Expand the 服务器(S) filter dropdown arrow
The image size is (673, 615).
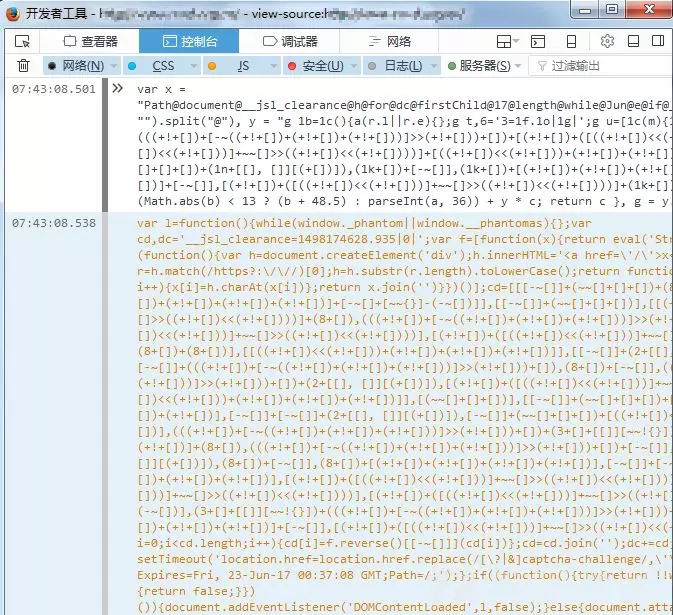pyautogui.click(x=518, y=66)
